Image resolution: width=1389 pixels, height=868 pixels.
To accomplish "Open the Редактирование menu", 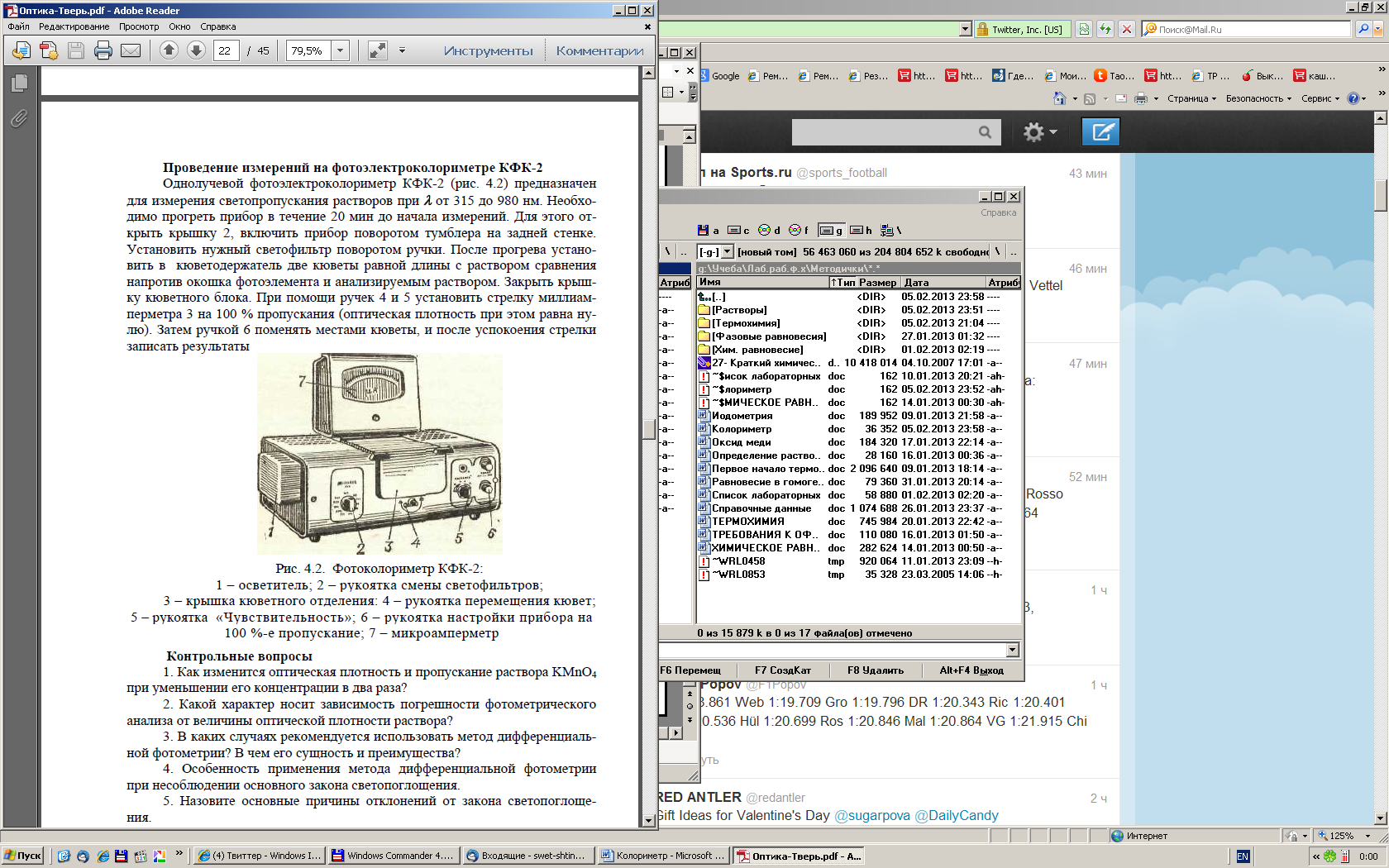I will pos(74,26).
